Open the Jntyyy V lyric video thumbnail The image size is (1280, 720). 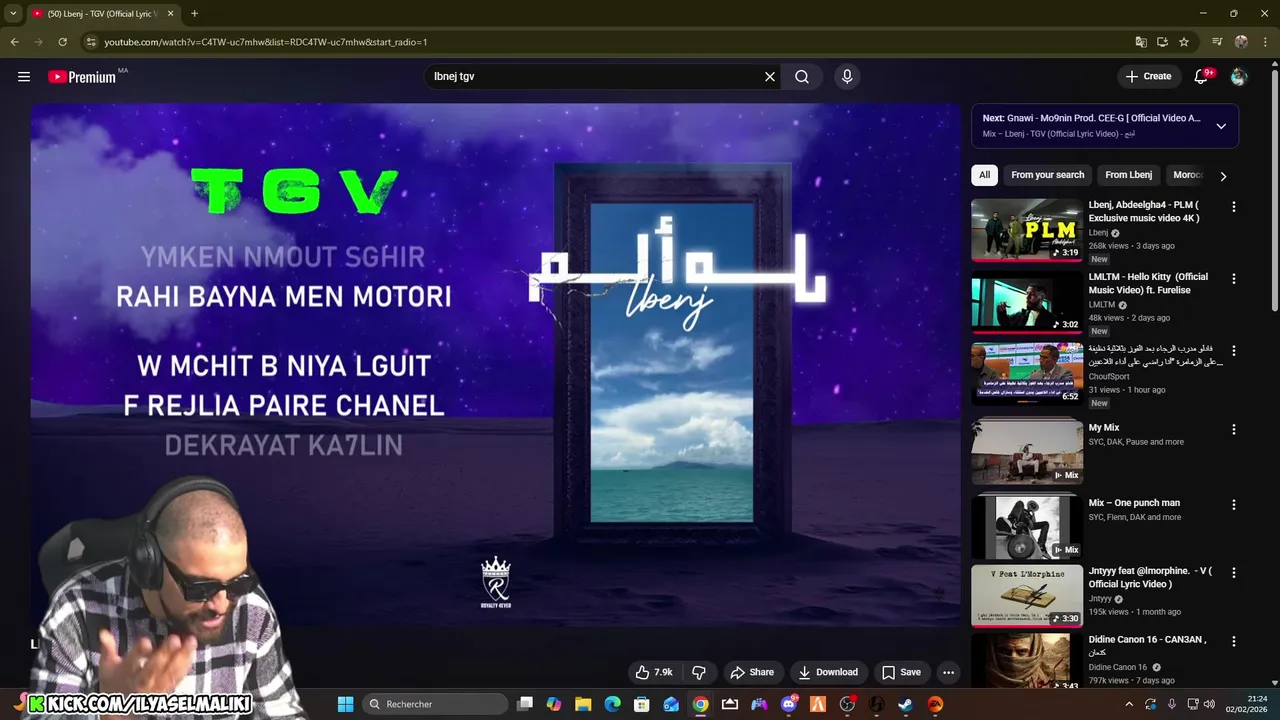(x=1027, y=596)
